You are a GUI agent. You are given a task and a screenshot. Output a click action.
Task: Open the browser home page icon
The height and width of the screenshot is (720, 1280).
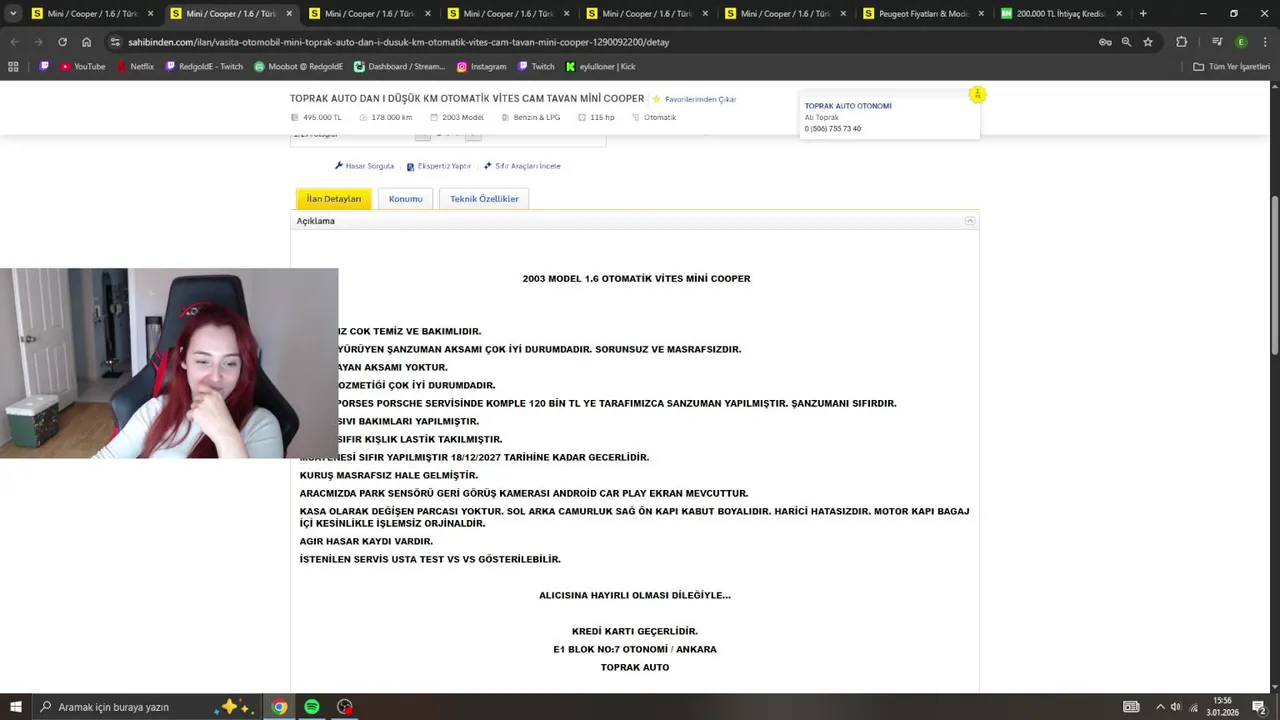coord(86,42)
